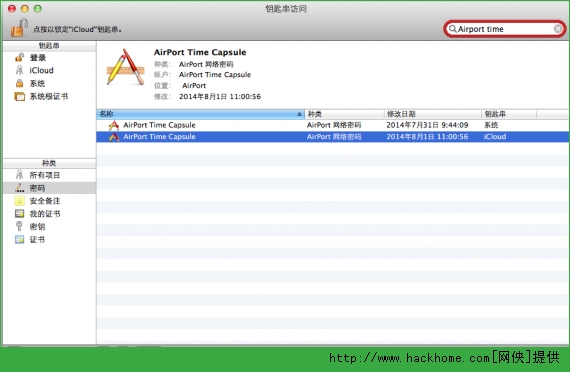Click the 系统 cell in 钥匙串 column
The width and height of the screenshot is (570, 372).
coord(491,125)
